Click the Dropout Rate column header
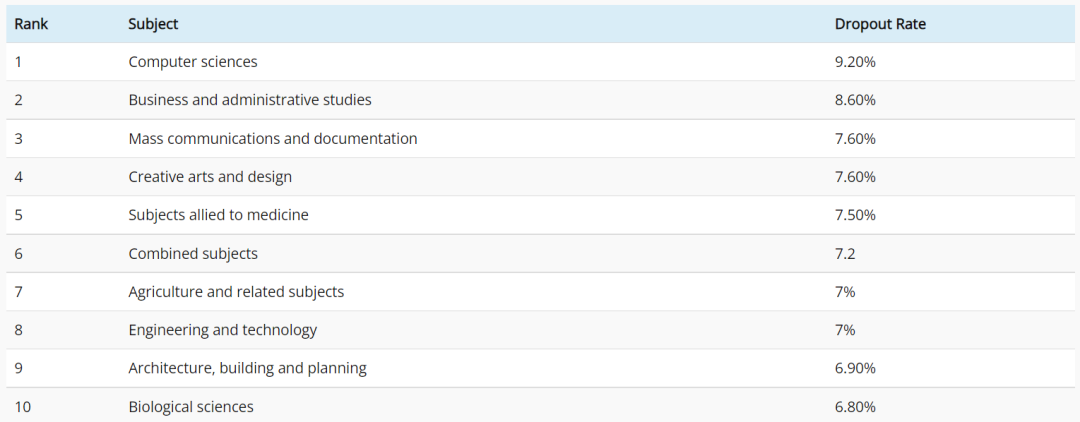The image size is (1080, 422). 880,24
